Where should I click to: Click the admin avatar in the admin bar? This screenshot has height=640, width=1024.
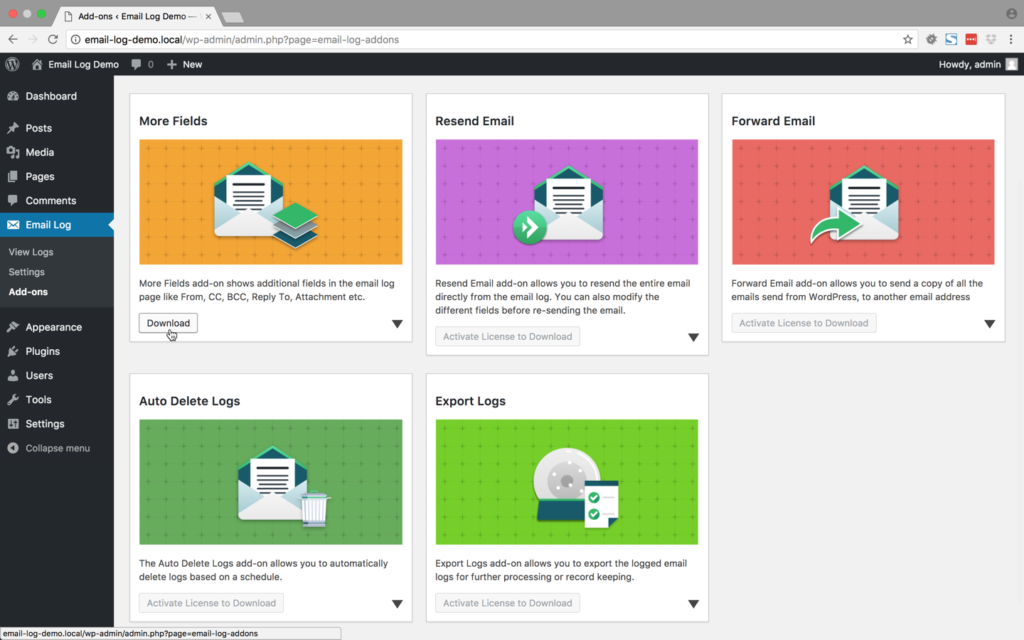click(1012, 64)
